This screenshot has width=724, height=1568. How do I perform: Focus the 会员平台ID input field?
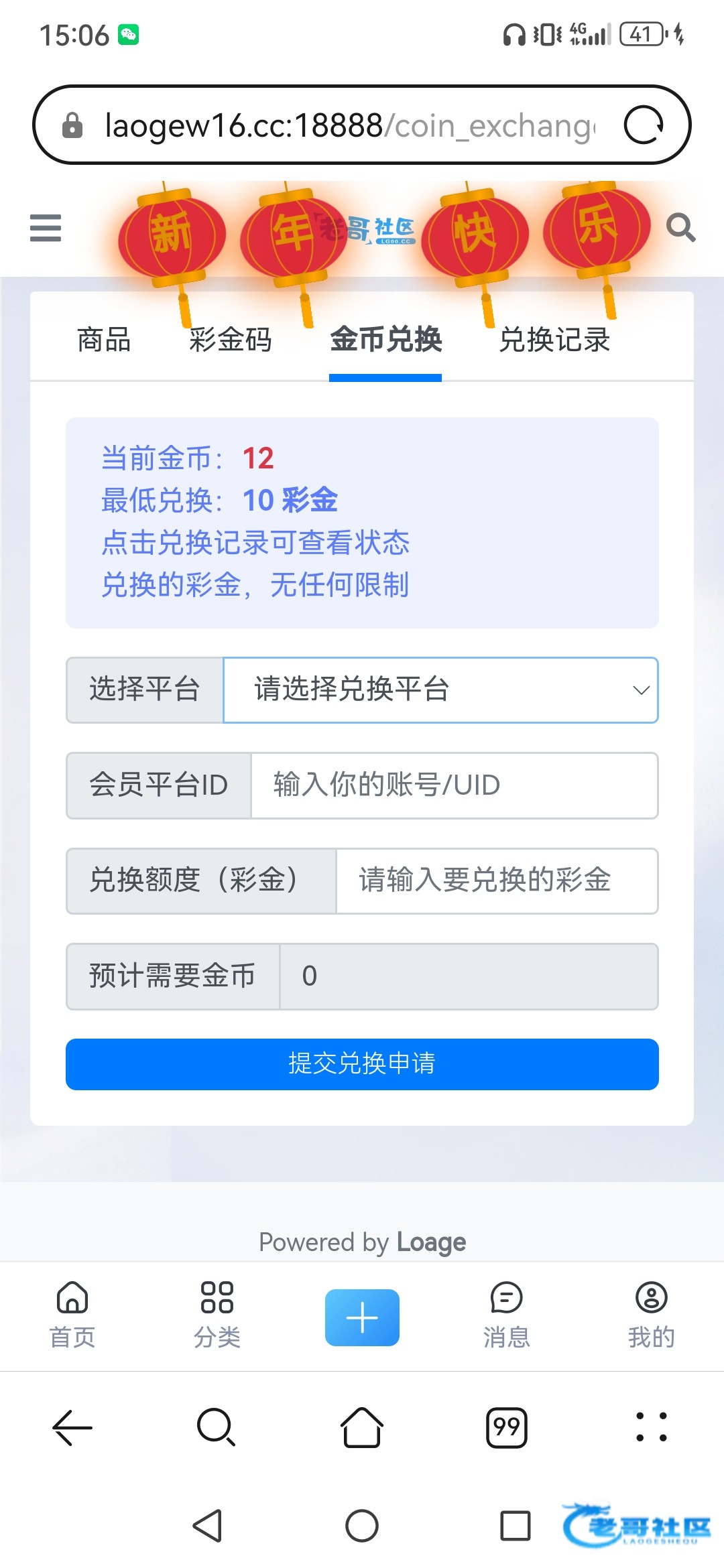coord(454,785)
